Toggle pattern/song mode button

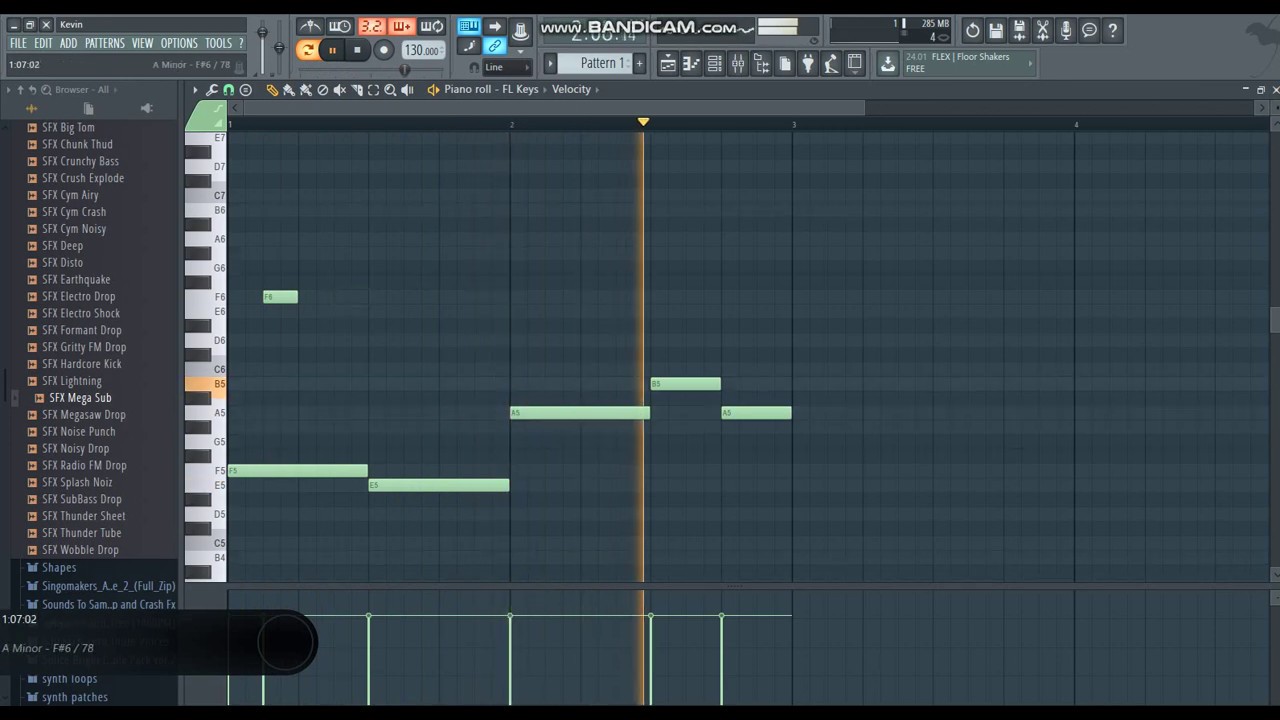coord(307,50)
